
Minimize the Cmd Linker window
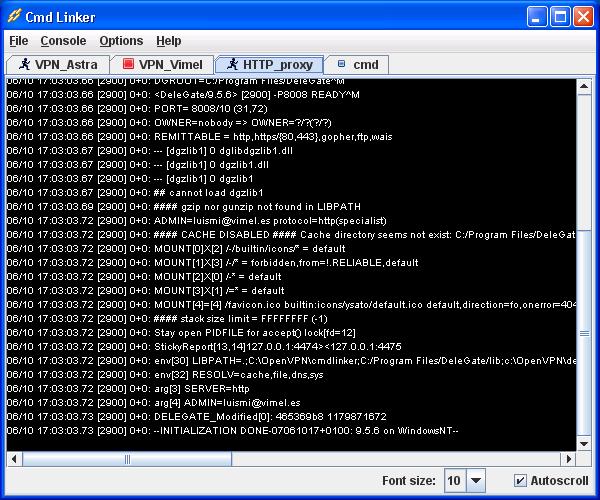536,17
